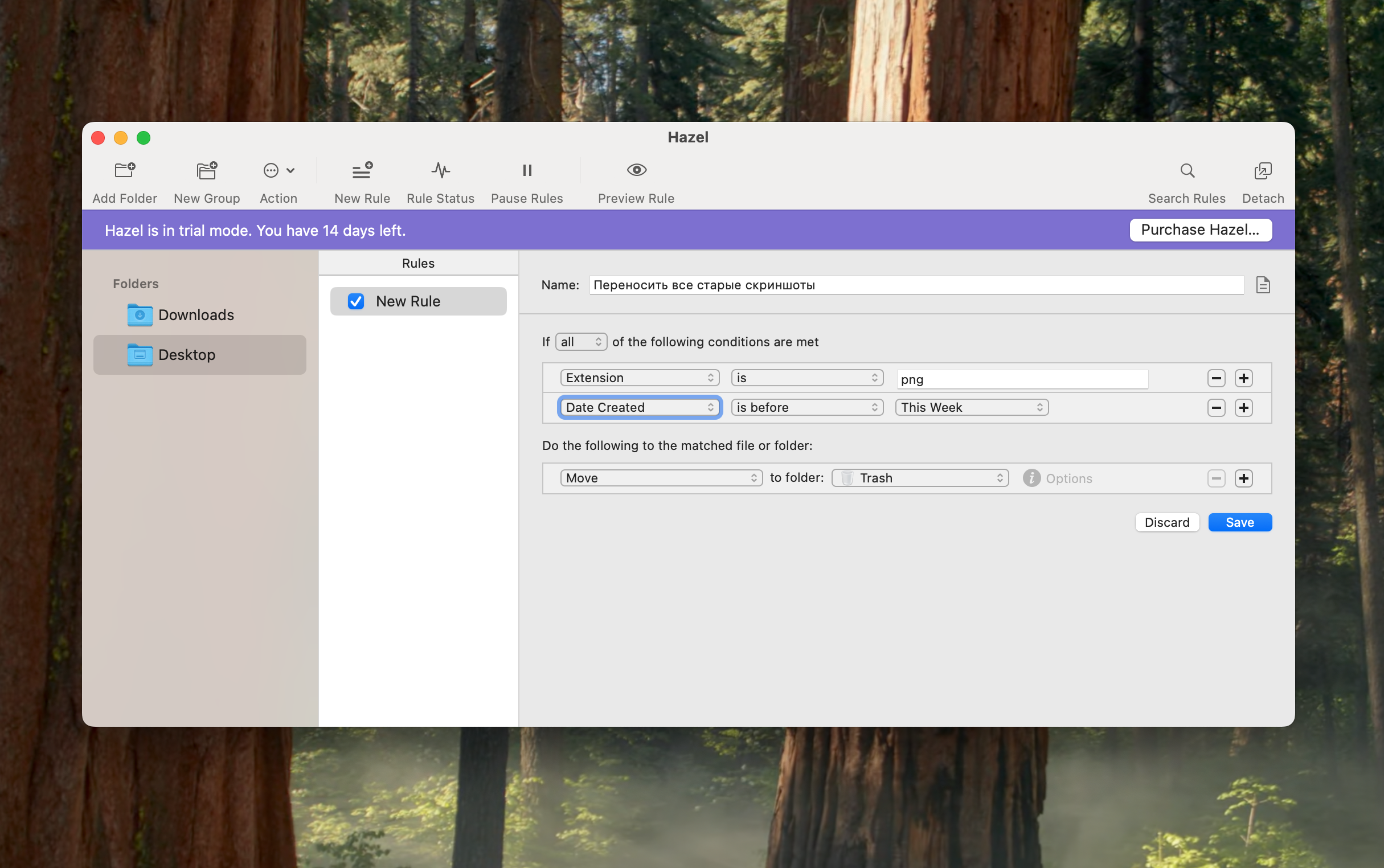Add a New Rule via toolbar
Viewport: 1384px width, 868px height.
tap(362, 170)
